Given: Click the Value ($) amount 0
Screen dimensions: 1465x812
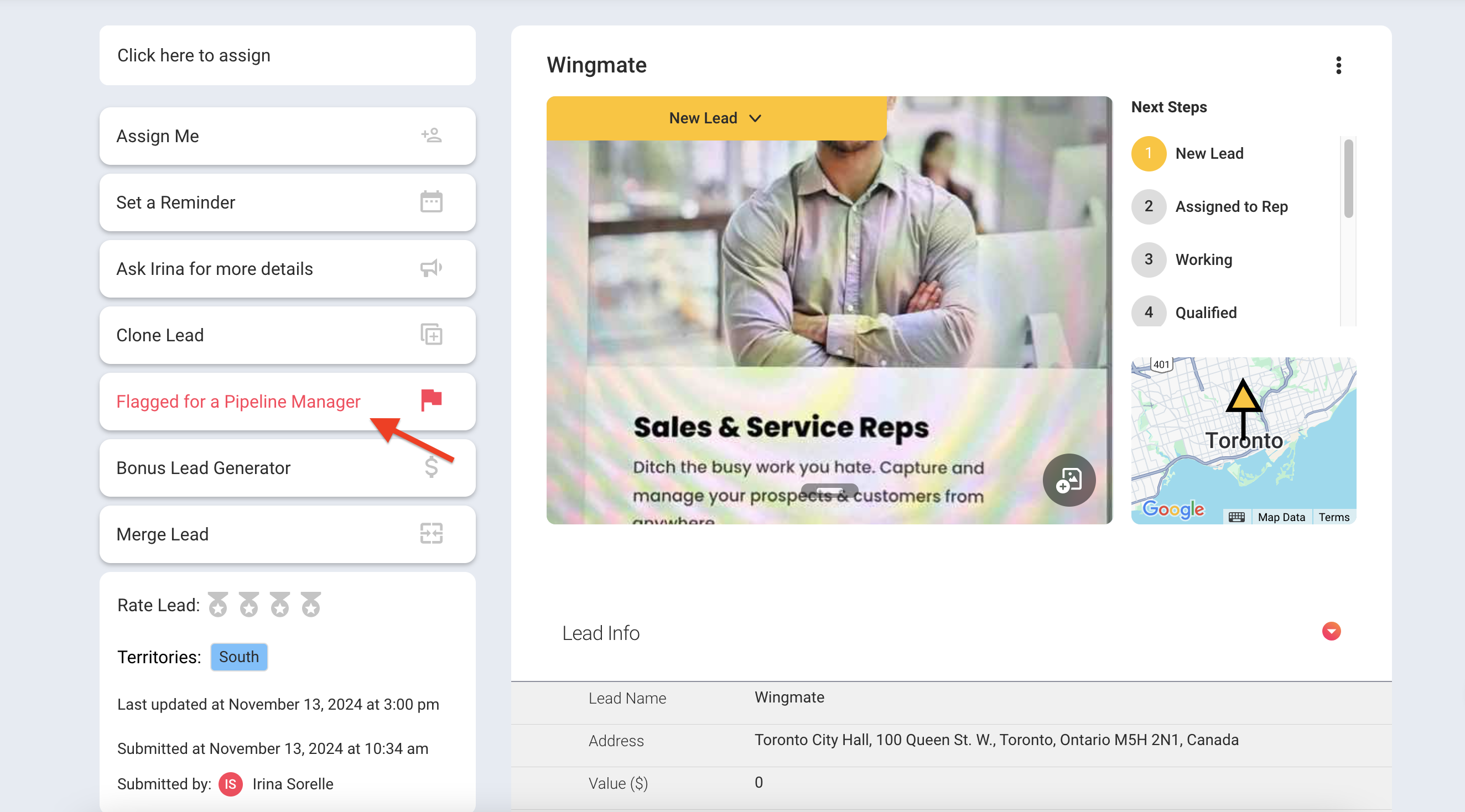Looking at the screenshot, I should (x=758, y=783).
